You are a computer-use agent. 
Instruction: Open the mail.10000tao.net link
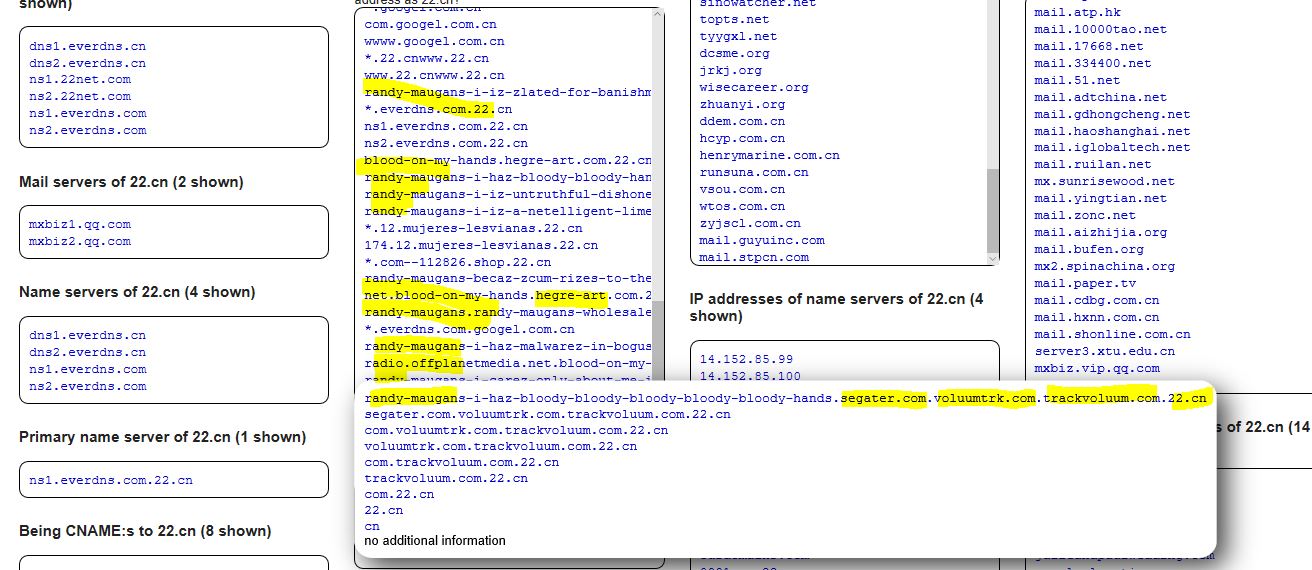coord(1100,29)
